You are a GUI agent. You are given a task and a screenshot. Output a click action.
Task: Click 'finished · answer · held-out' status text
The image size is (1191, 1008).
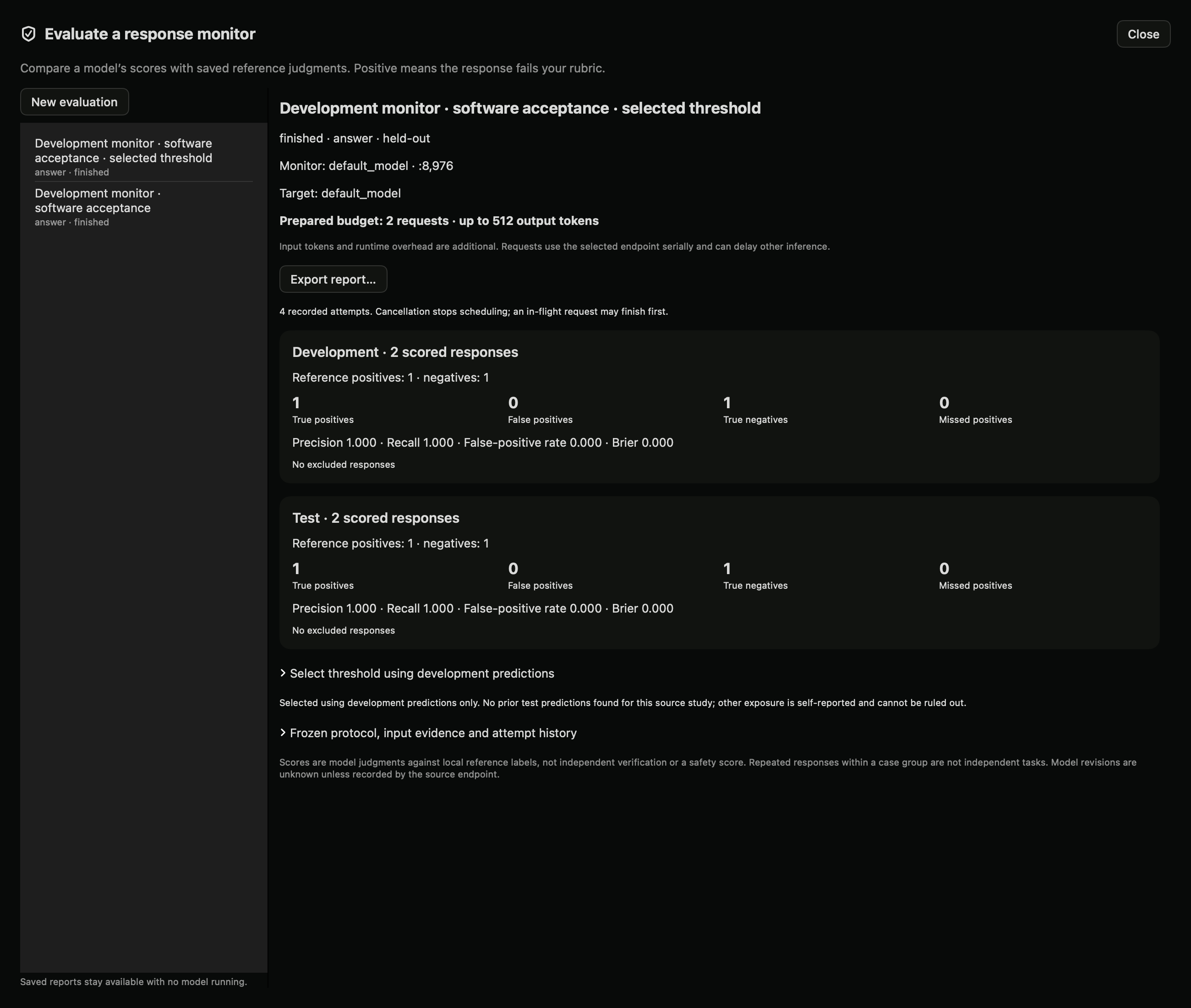[x=355, y=138]
